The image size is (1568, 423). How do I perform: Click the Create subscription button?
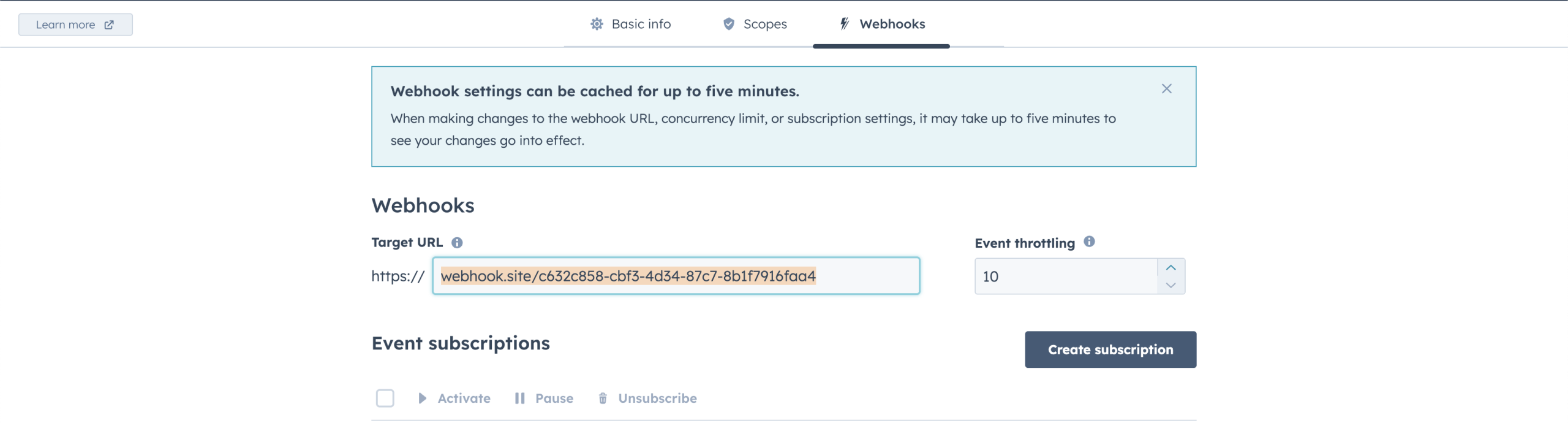pyautogui.click(x=1110, y=349)
